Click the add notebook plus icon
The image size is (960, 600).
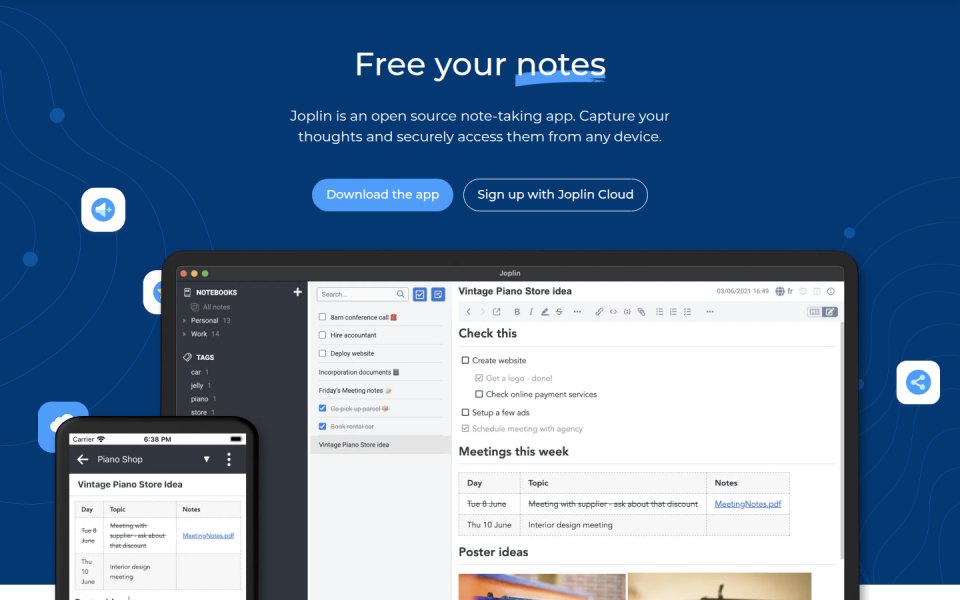click(298, 292)
